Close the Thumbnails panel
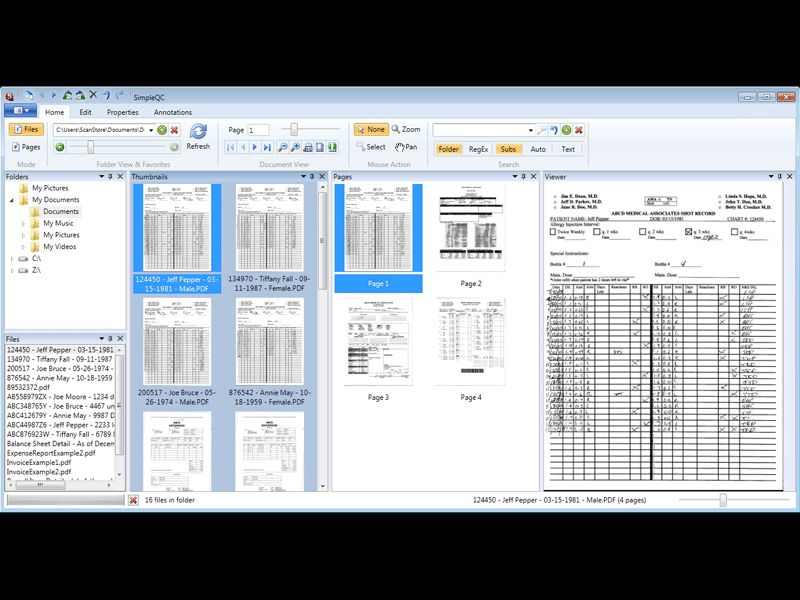 pyautogui.click(x=322, y=177)
